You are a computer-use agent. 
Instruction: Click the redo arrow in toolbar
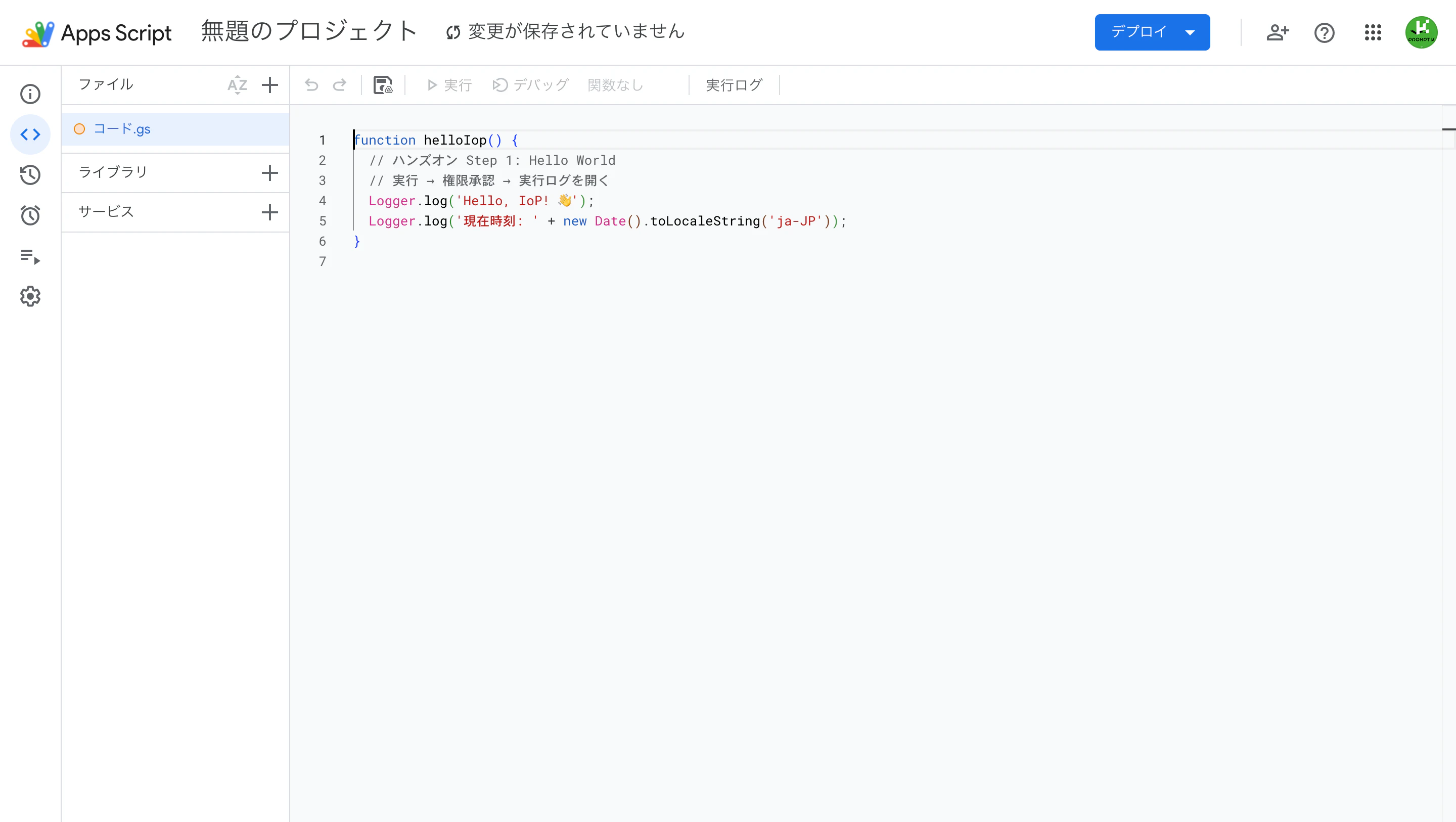340,85
